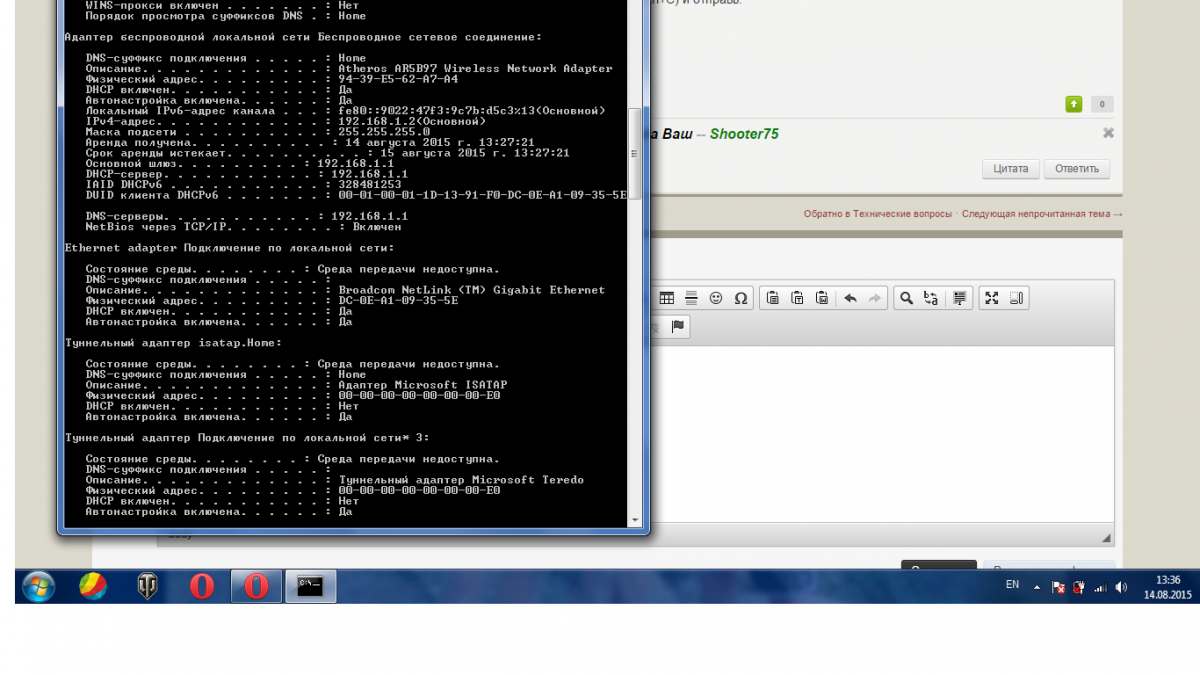This screenshot has height=675, width=1200.
Task: Click the paste as plain text icon
Action: tap(797, 298)
